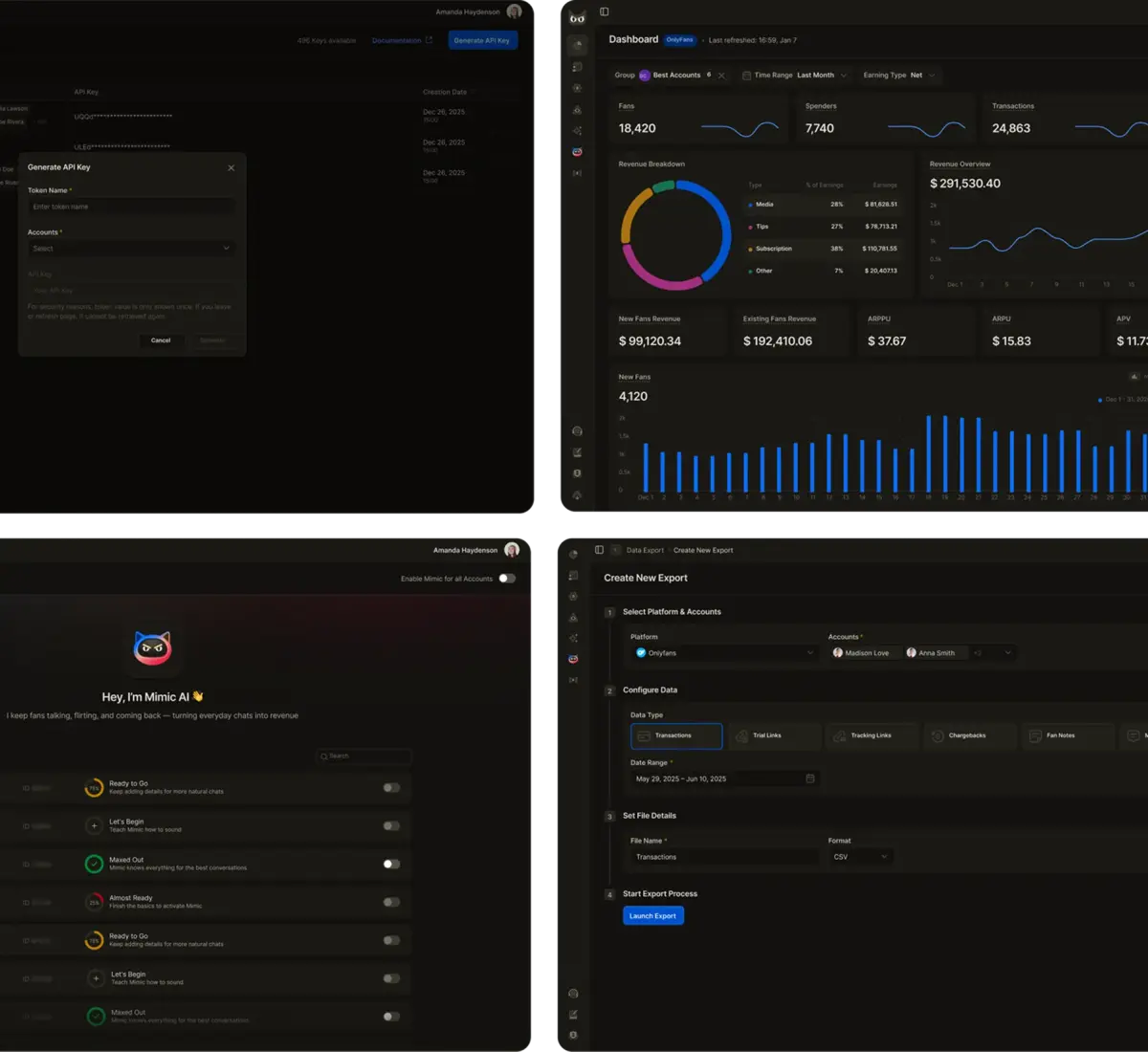1148x1052 pixels.
Task: Click the Token Name input field
Action: pos(131,207)
